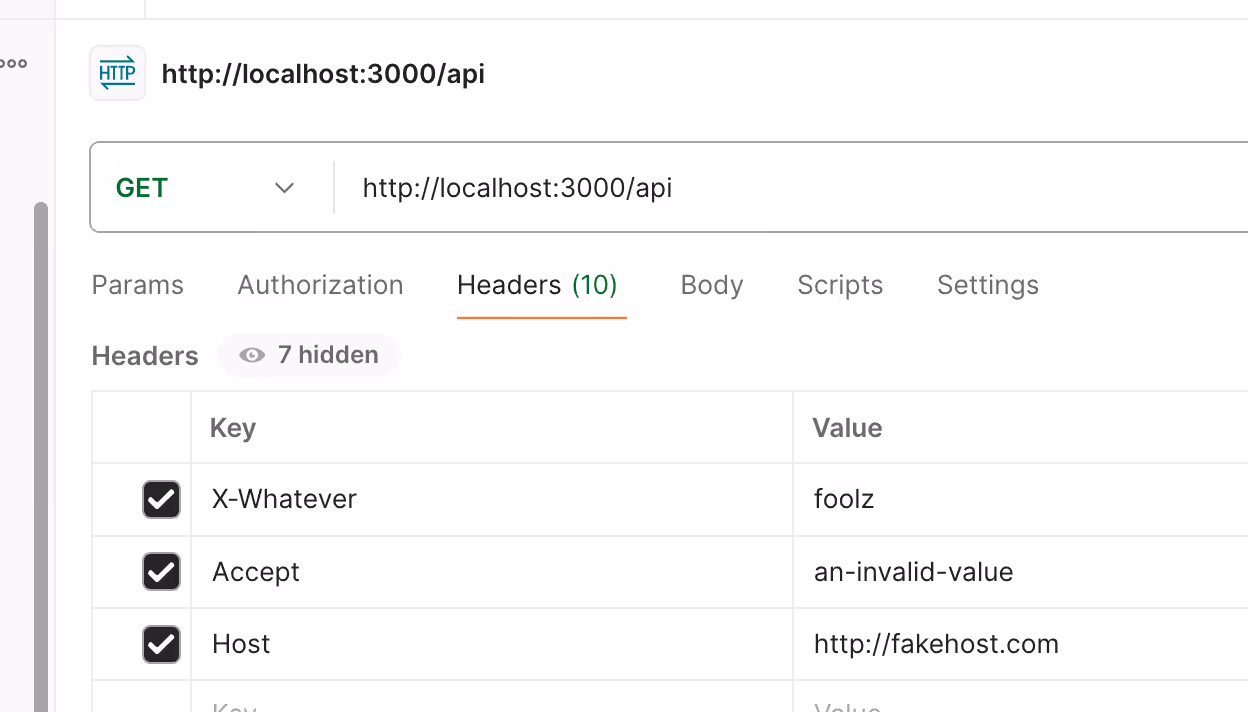
Task: Toggle the Host header checkbox
Action: click(161, 644)
